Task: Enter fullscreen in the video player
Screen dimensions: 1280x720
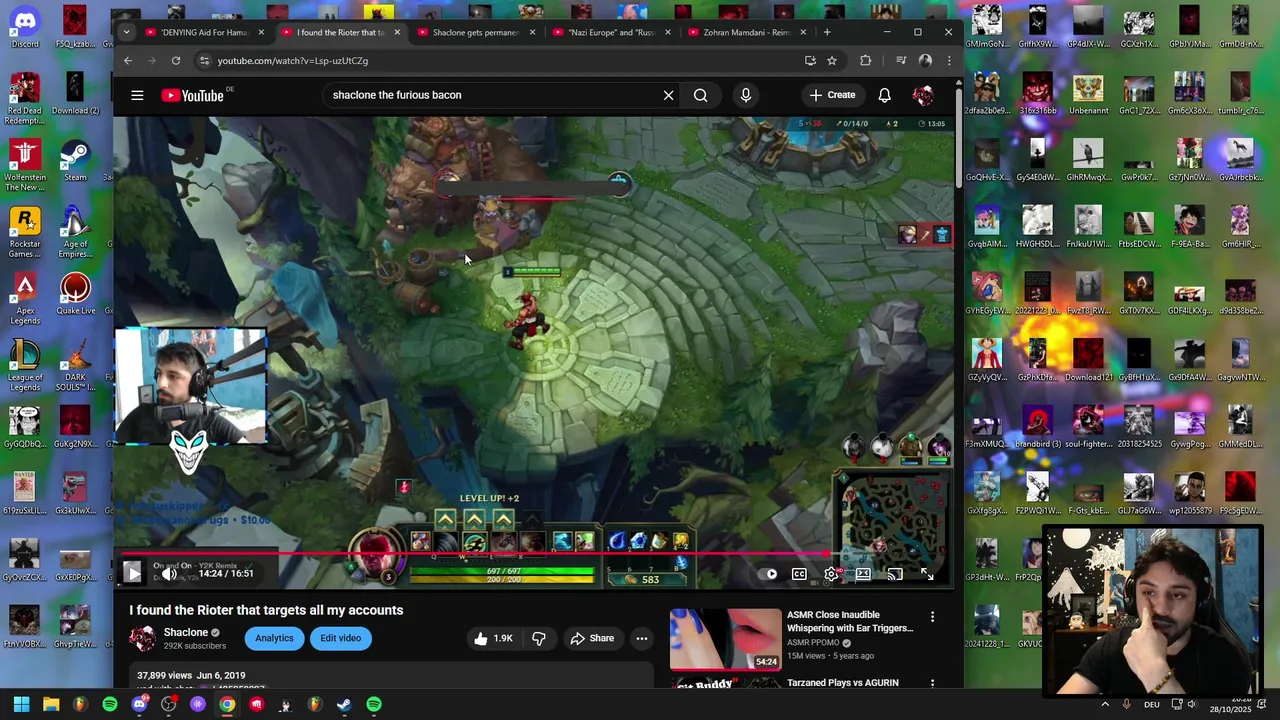Action: click(x=927, y=574)
